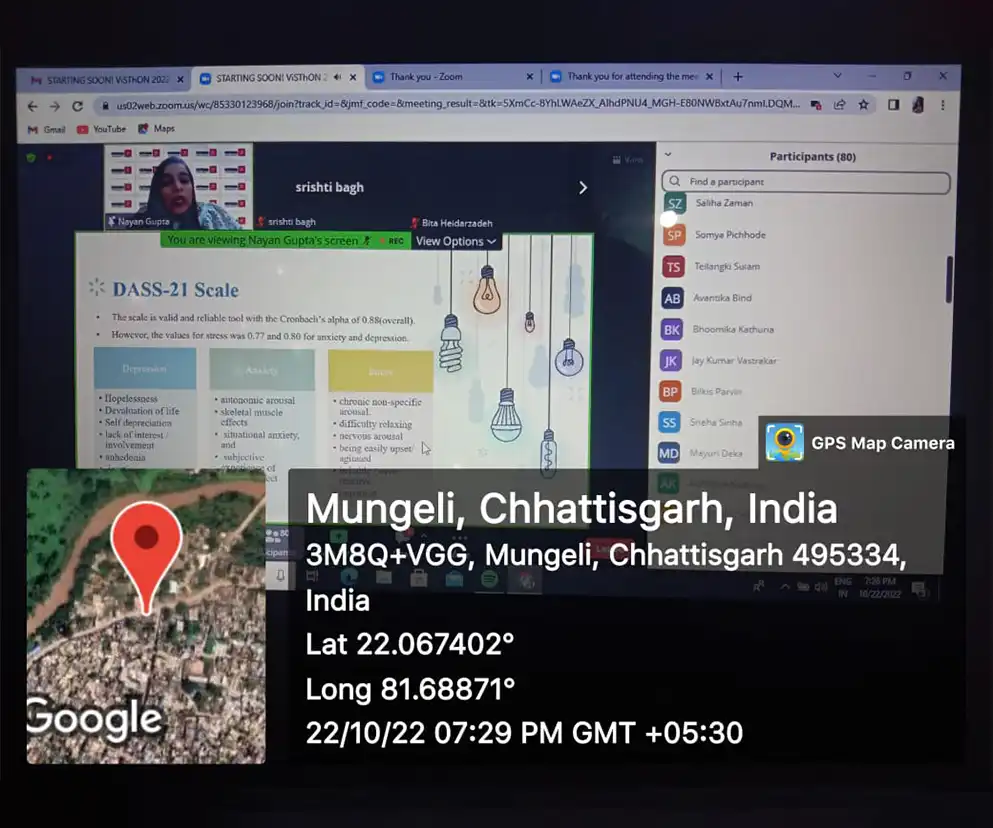
Task: Click the MD avatar for Mayuri Deka
Action: pos(668,453)
